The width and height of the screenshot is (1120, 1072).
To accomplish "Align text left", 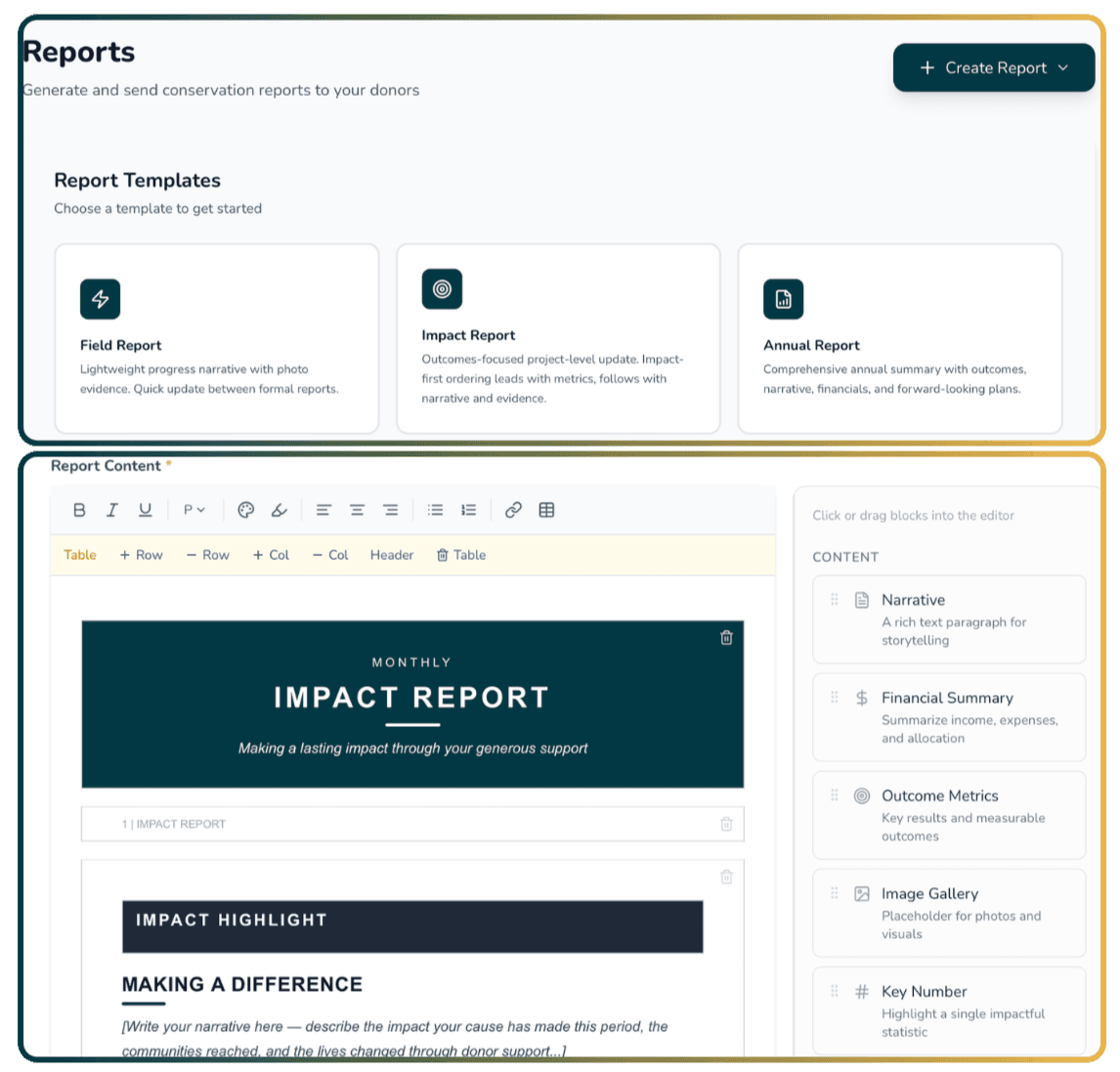I will (x=323, y=510).
